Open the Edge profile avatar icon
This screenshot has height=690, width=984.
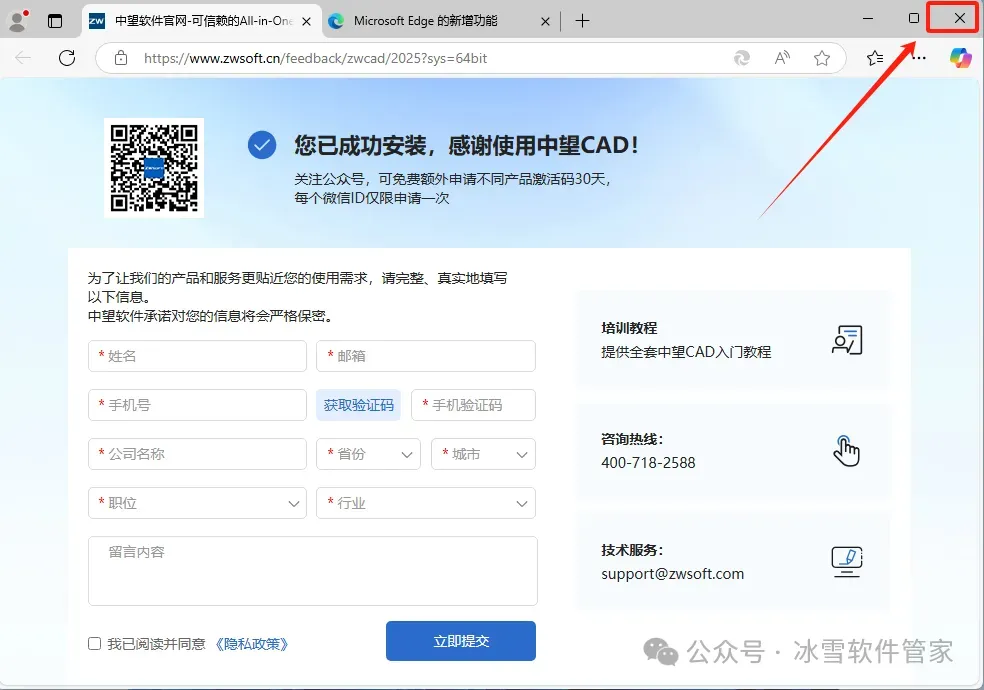point(18,21)
